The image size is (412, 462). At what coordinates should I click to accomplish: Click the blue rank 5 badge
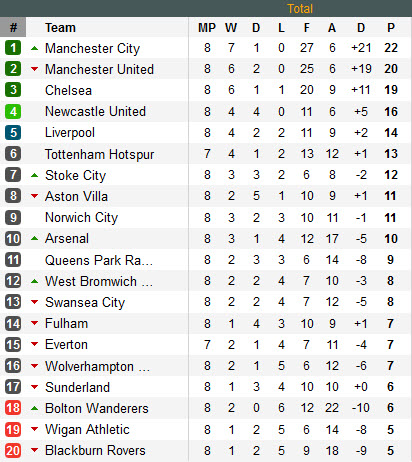[13, 133]
